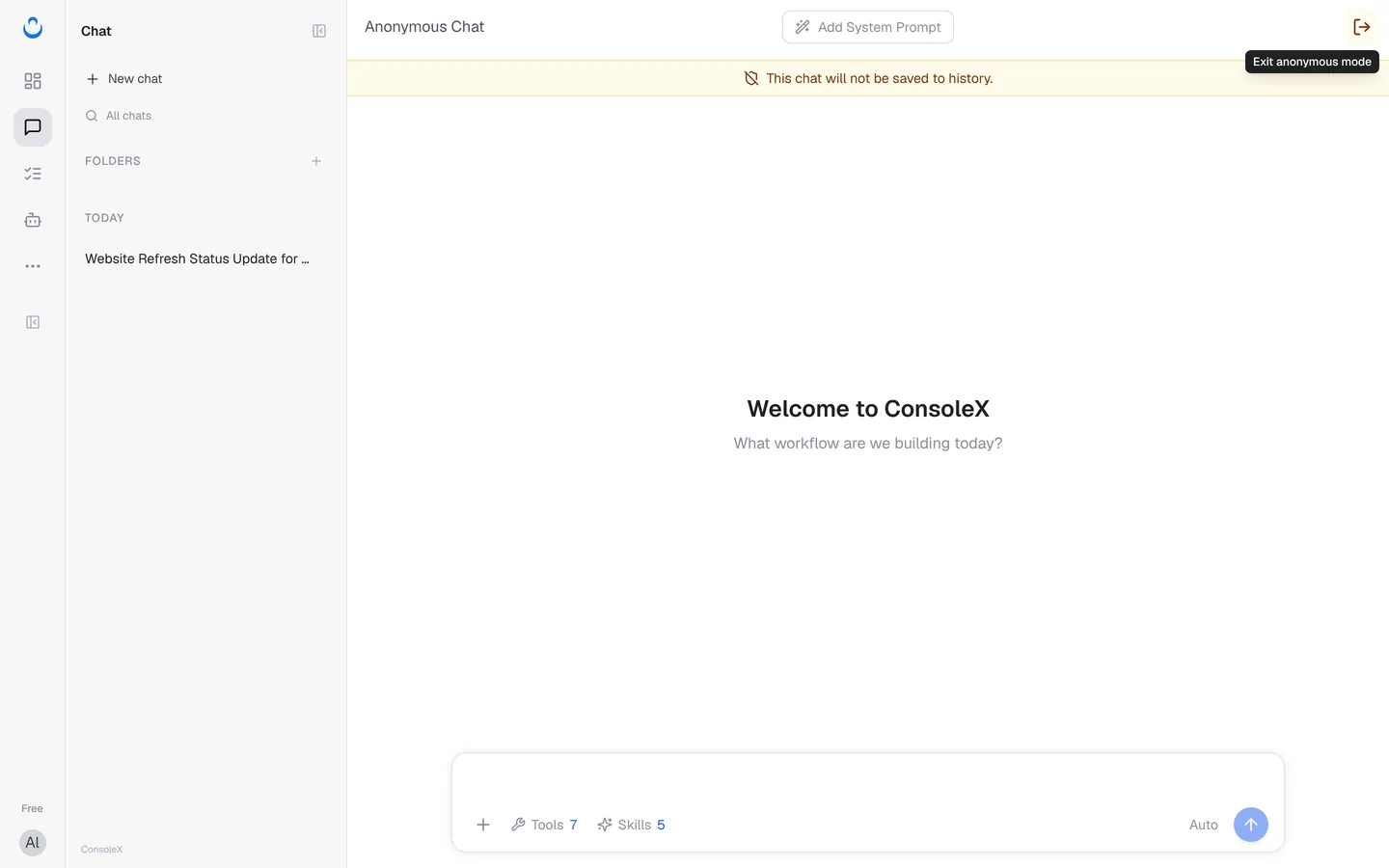Image resolution: width=1389 pixels, height=868 pixels.
Task: Click the not saved to history notice
Action: (868, 78)
